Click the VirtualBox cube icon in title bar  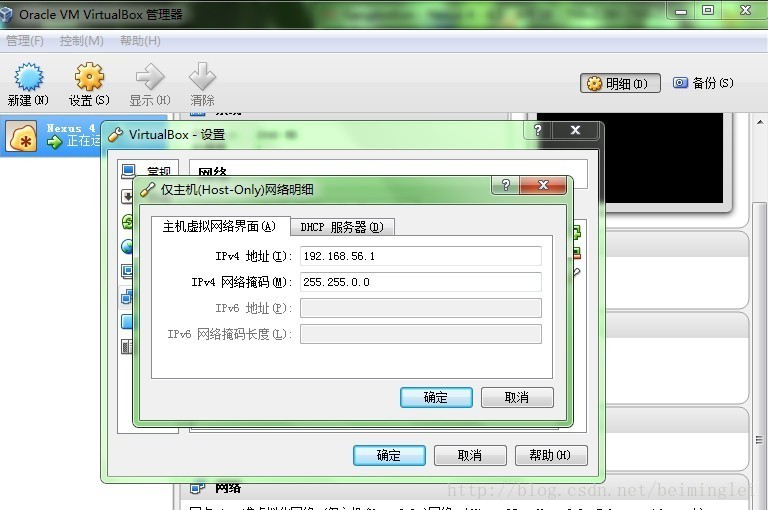coord(6,14)
